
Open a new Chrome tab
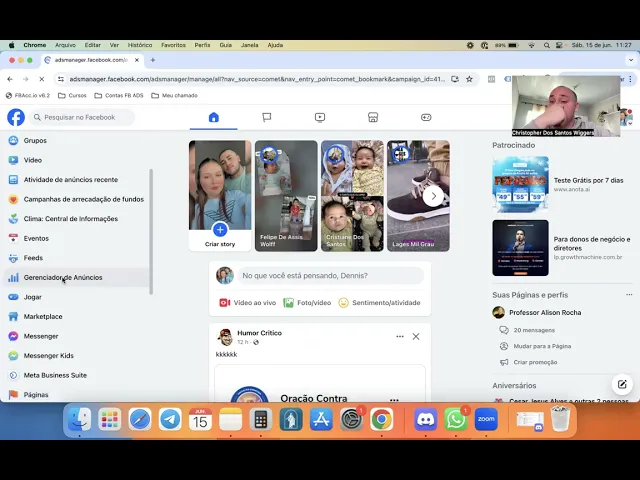point(153,60)
